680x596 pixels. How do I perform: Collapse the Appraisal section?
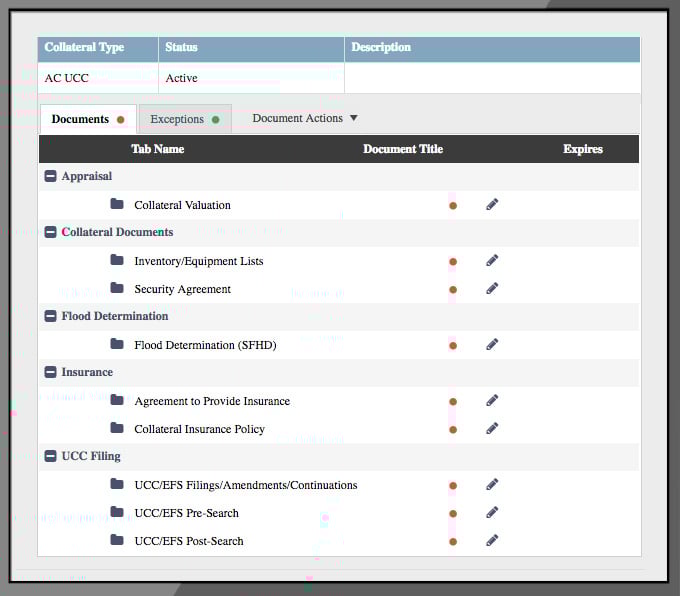(x=51, y=176)
